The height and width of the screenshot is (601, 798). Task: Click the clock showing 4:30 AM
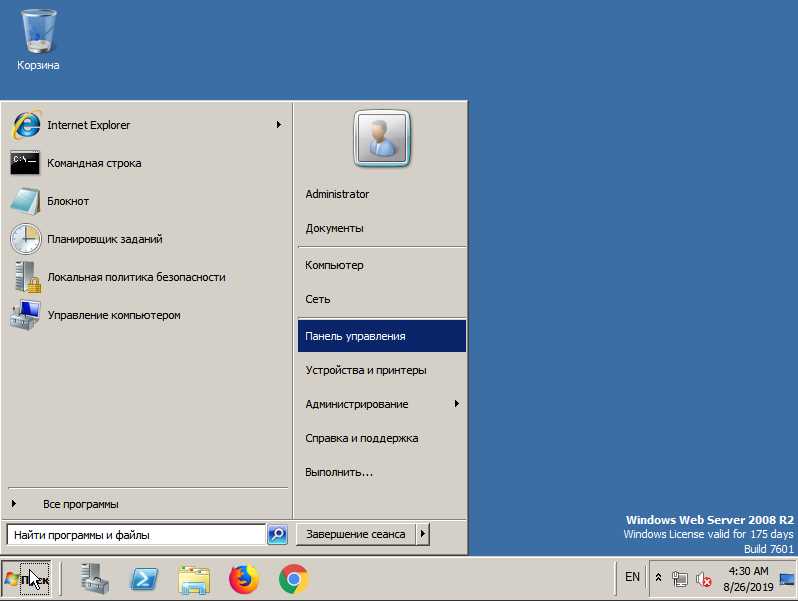[x=748, y=579]
